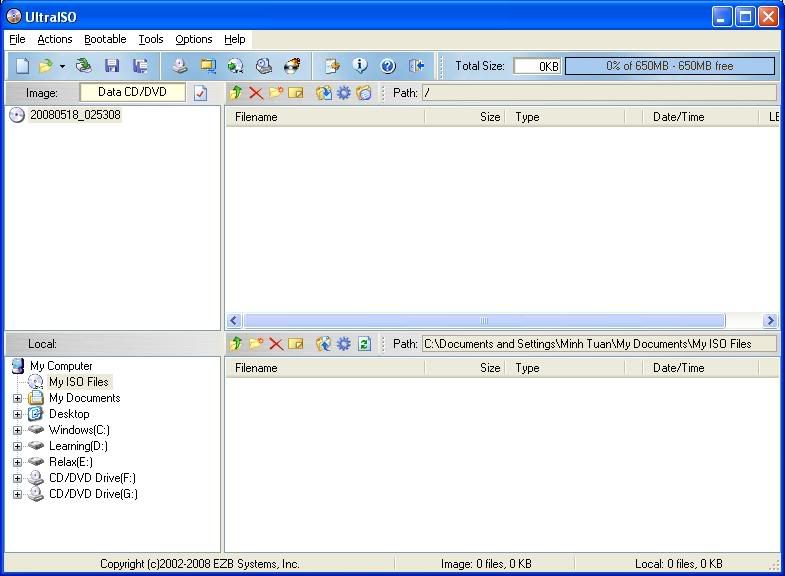Click the Local Path field with C:\Documents

pos(599,344)
